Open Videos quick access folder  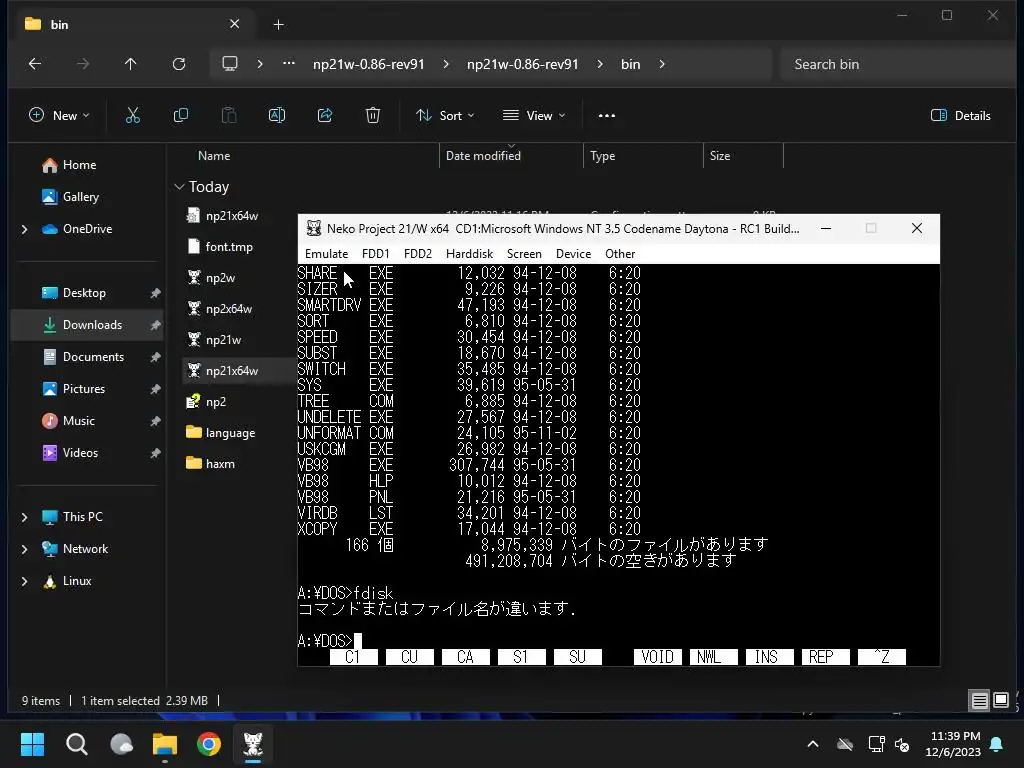point(80,453)
